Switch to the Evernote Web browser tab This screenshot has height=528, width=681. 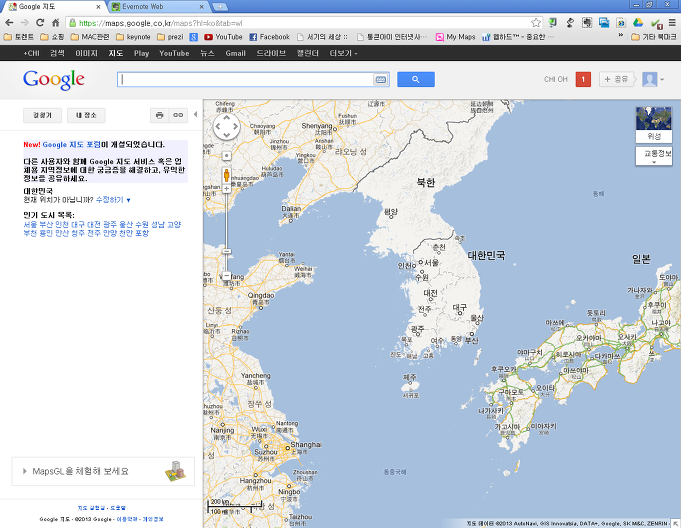pyautogui.click(x=157, y=7)
